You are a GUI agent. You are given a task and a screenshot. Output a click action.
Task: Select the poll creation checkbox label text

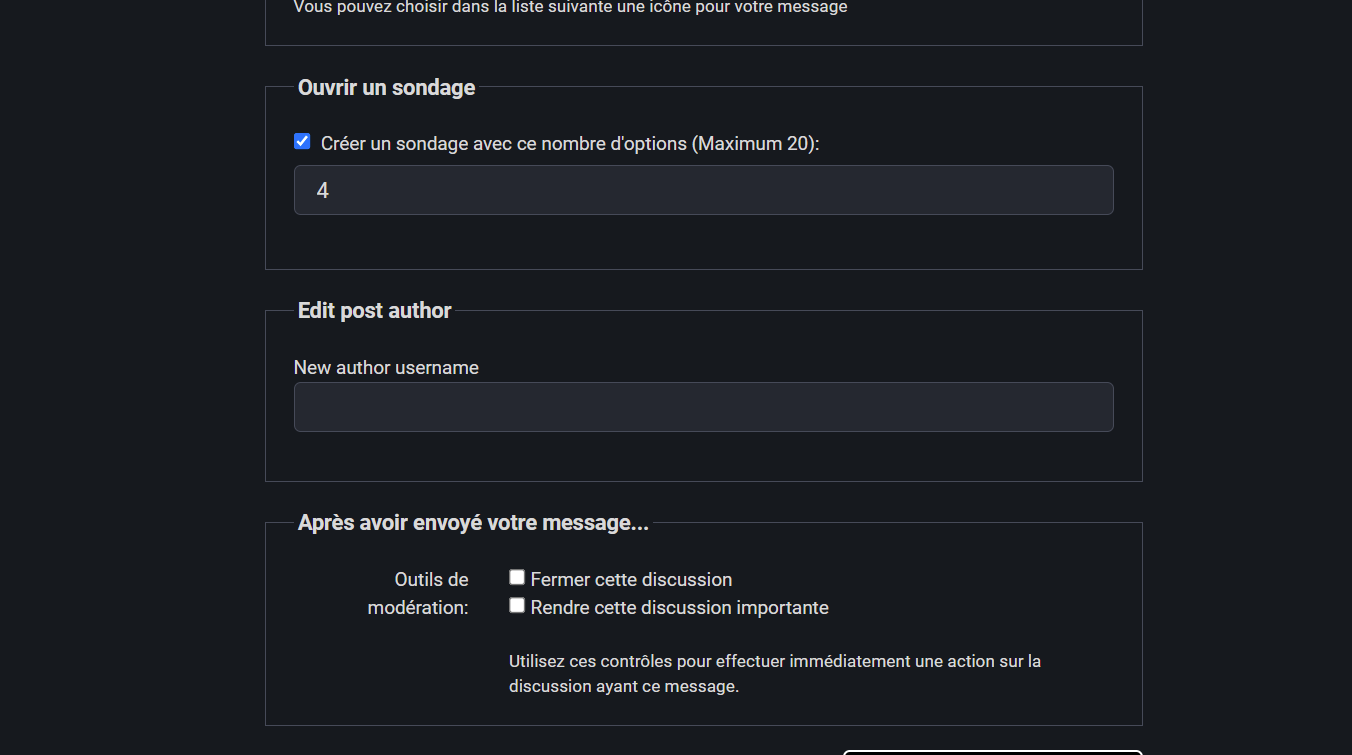tap(570, 143)
